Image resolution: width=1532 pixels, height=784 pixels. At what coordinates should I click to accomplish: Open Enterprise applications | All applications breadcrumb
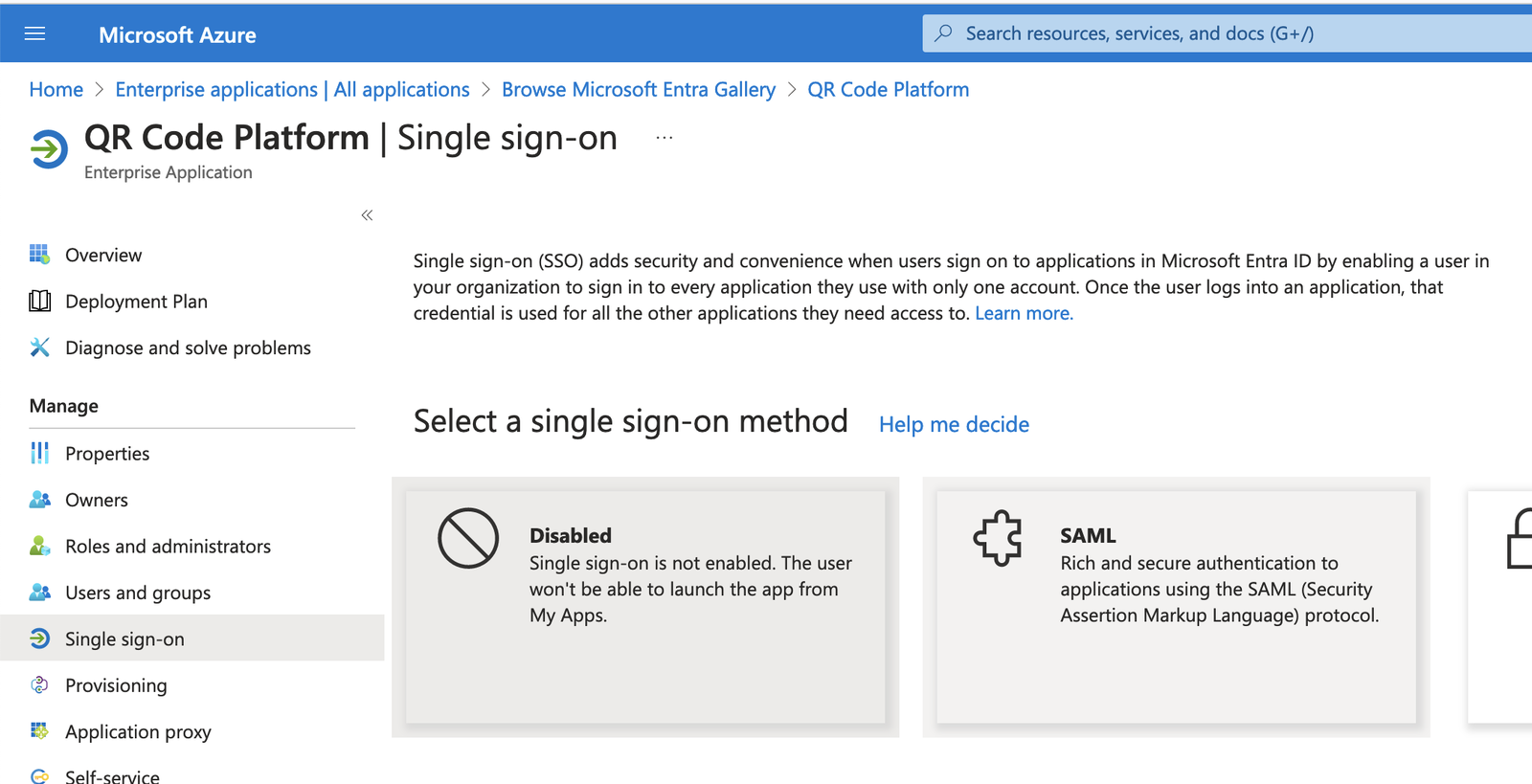[x=292, y=89]
